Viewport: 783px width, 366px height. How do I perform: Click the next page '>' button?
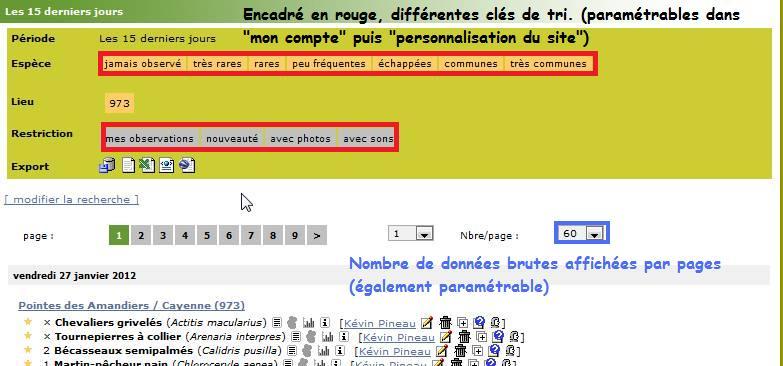[317, 235]
